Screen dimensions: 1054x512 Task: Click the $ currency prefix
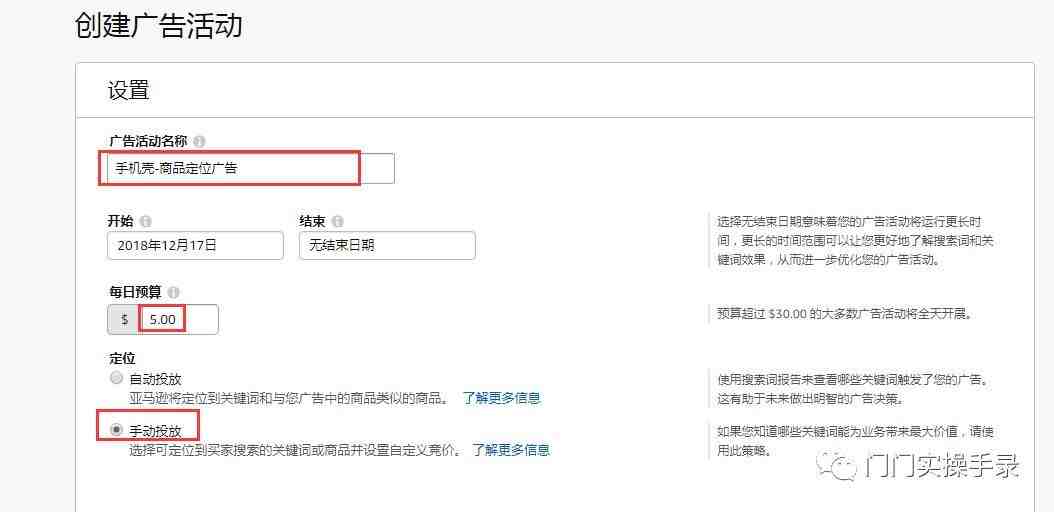tap(124, 320)
